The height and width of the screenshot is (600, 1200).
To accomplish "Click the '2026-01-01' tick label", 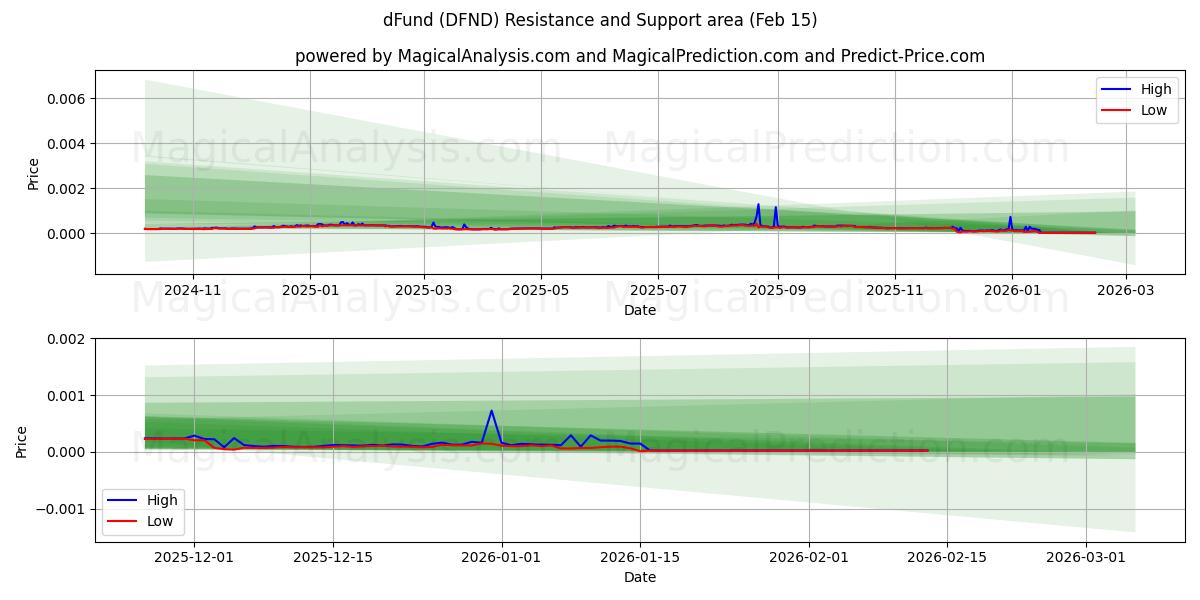I will click(501, 557).
